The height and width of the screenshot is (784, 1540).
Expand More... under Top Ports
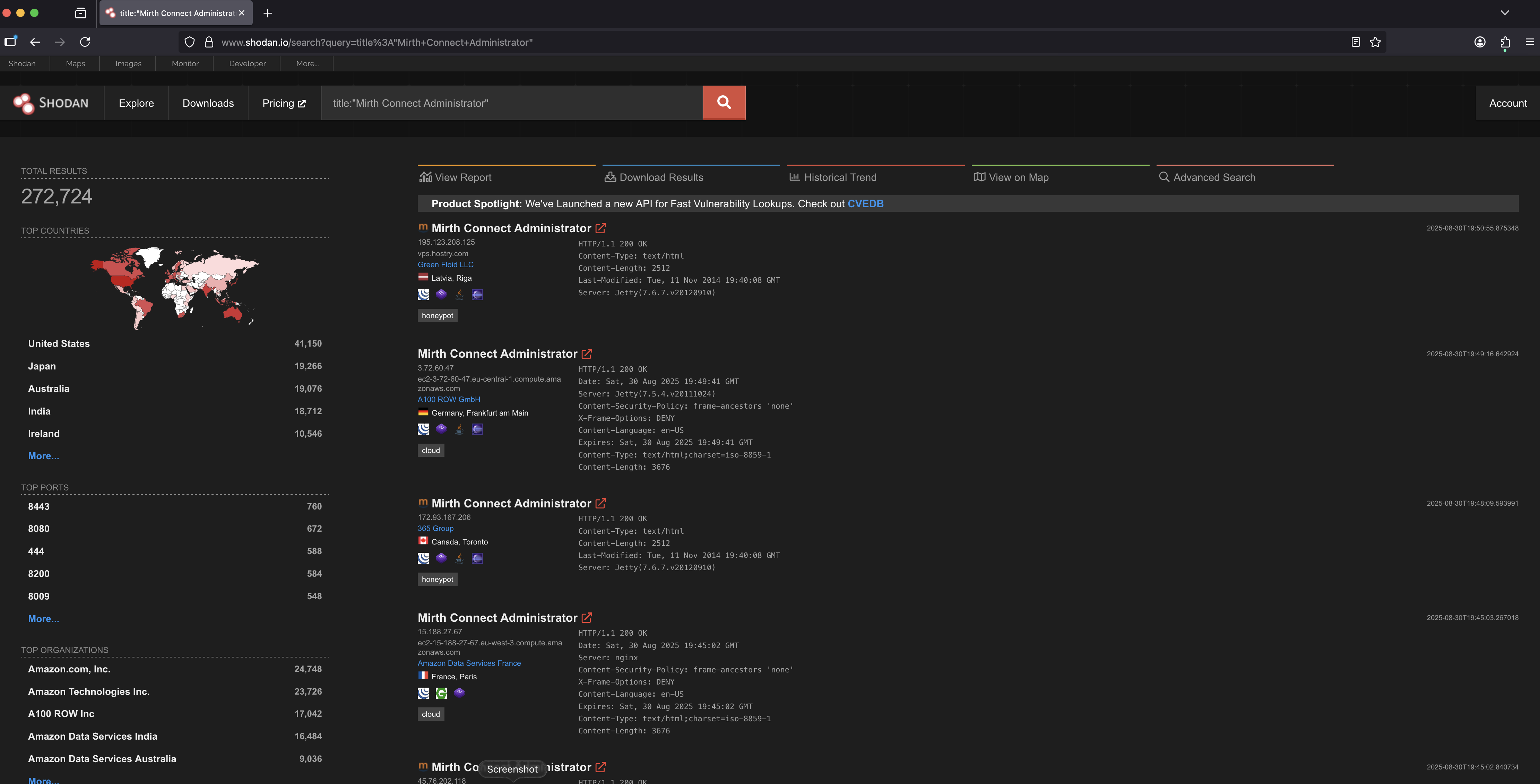43,619
